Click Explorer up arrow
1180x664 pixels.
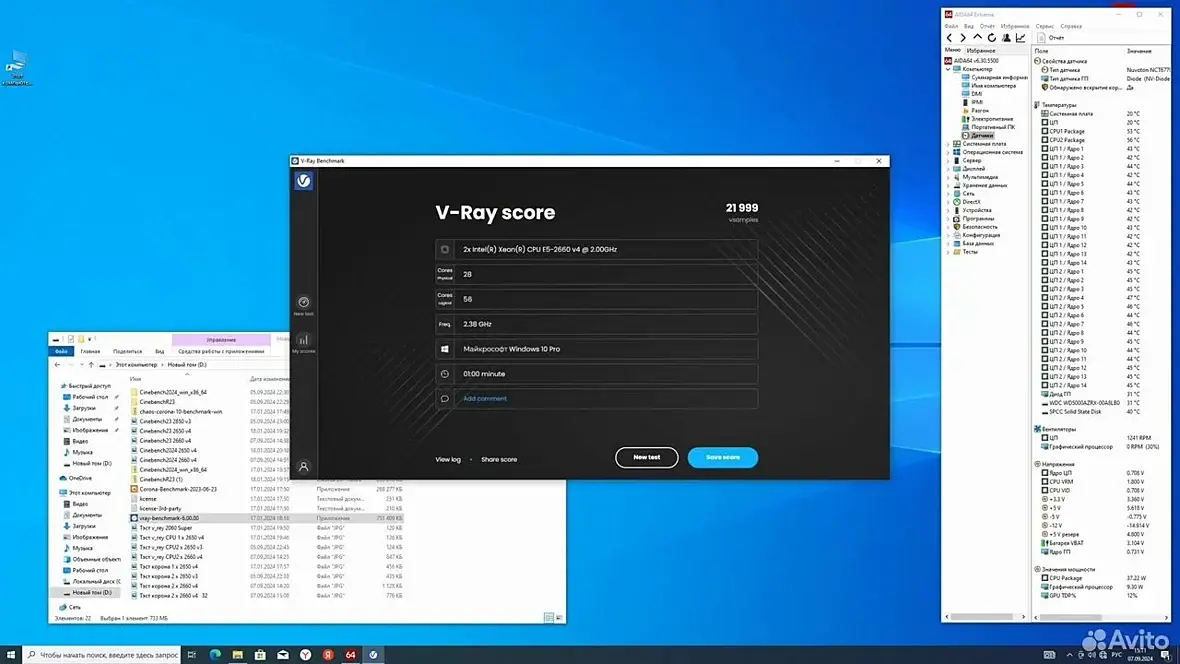click(91, 364)
